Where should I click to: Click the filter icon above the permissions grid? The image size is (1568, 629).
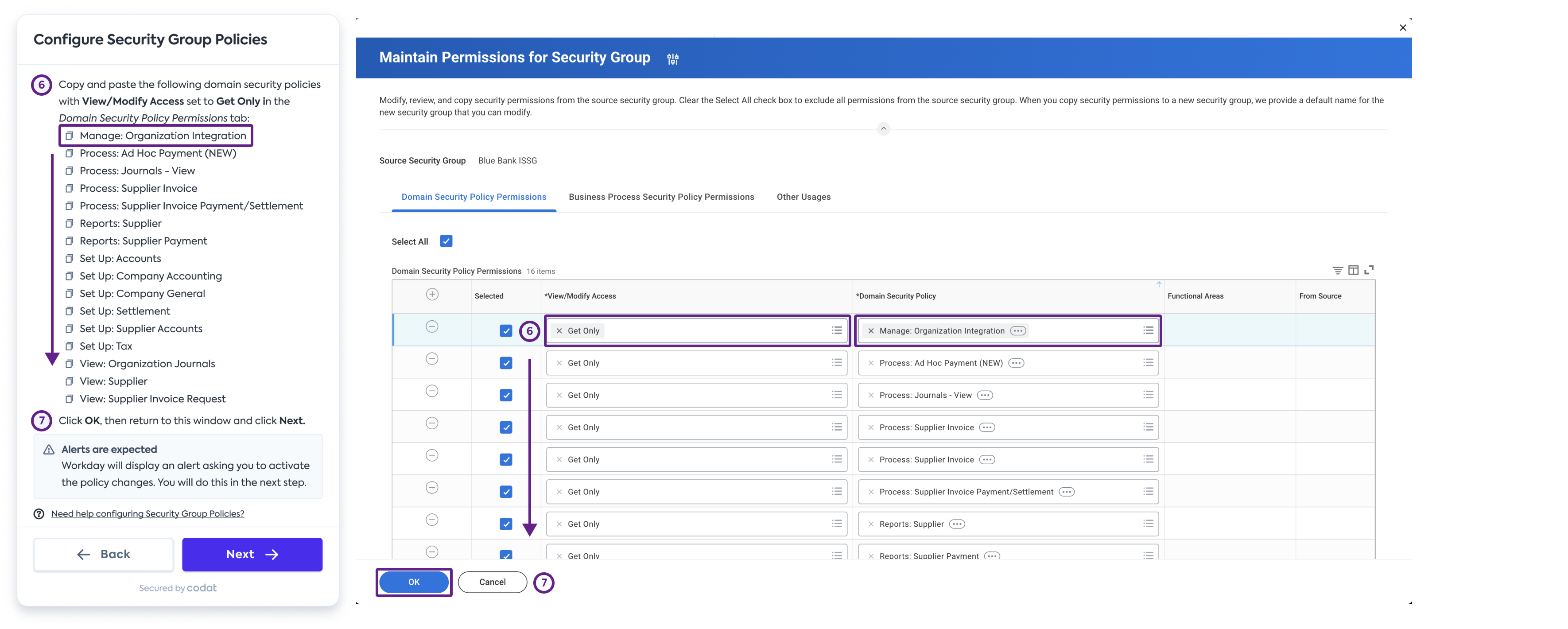(1337, 270)
